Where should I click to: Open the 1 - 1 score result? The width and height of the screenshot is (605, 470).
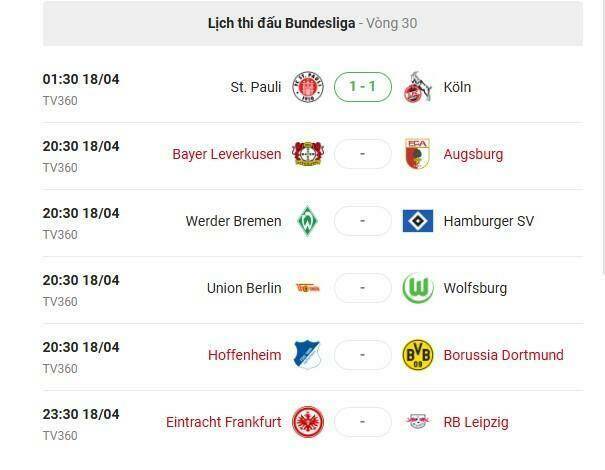(x=362, y=87)
